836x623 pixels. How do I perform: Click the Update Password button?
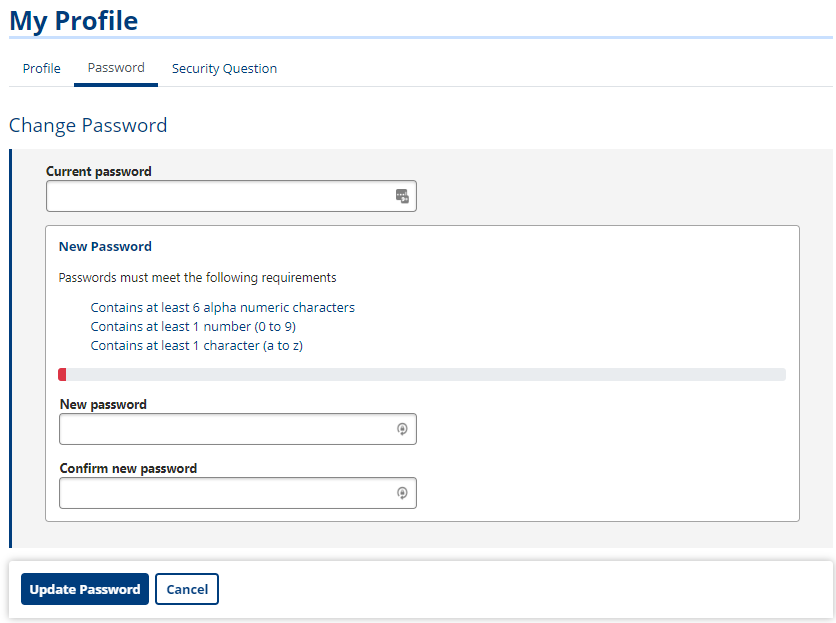pyautogui.click(x=85, y=589)
